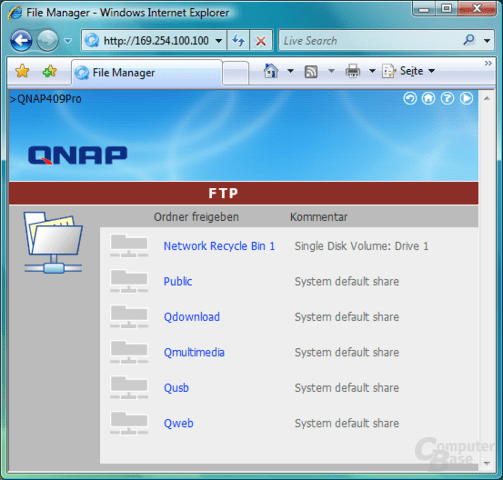Click the page scrollbar up arrow

pos(487,99)
